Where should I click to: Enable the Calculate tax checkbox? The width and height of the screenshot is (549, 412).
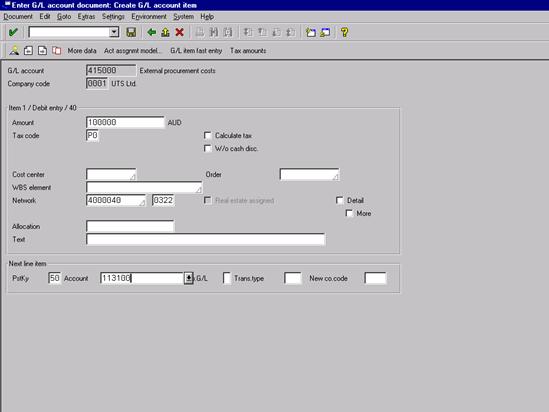click(x=208, y=135)
